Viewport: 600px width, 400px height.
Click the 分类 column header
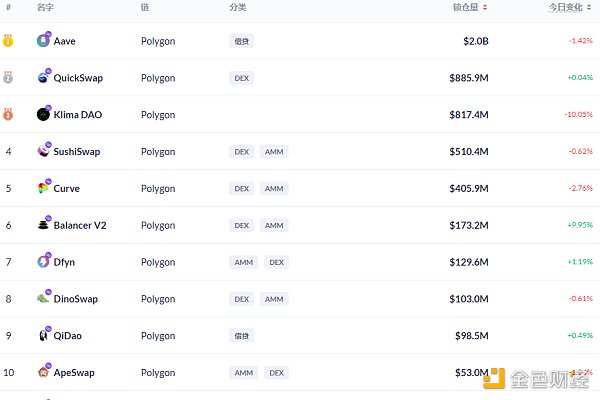click(x=237, y=7)
